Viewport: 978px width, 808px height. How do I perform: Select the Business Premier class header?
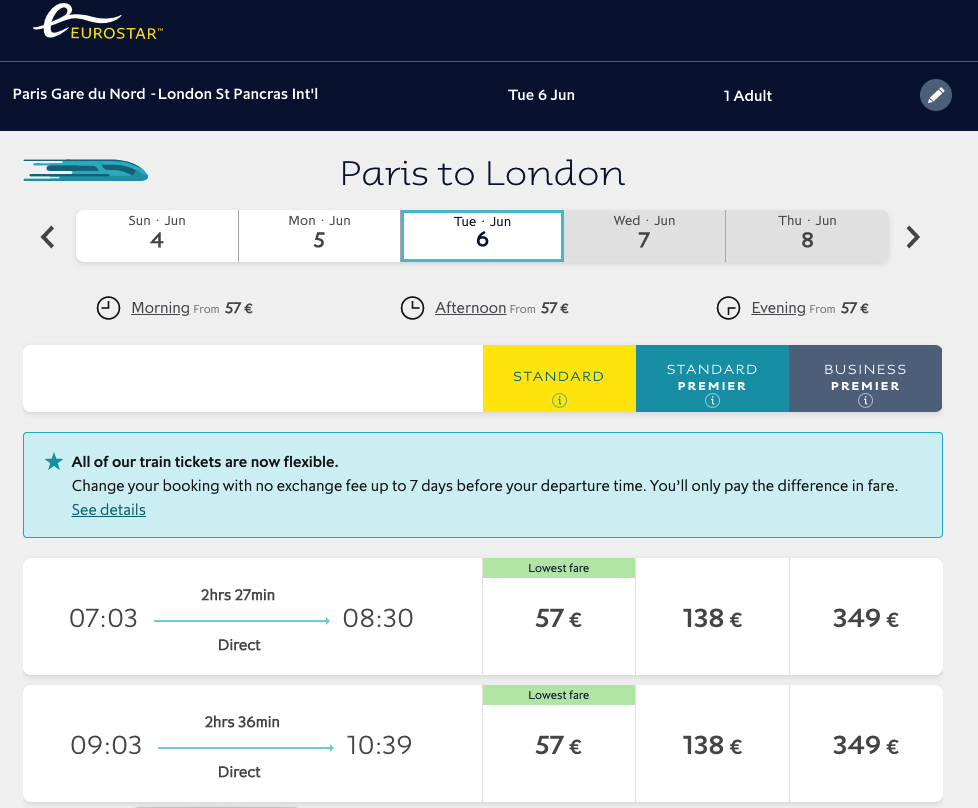pyautogui.click(x=865, y=378)
